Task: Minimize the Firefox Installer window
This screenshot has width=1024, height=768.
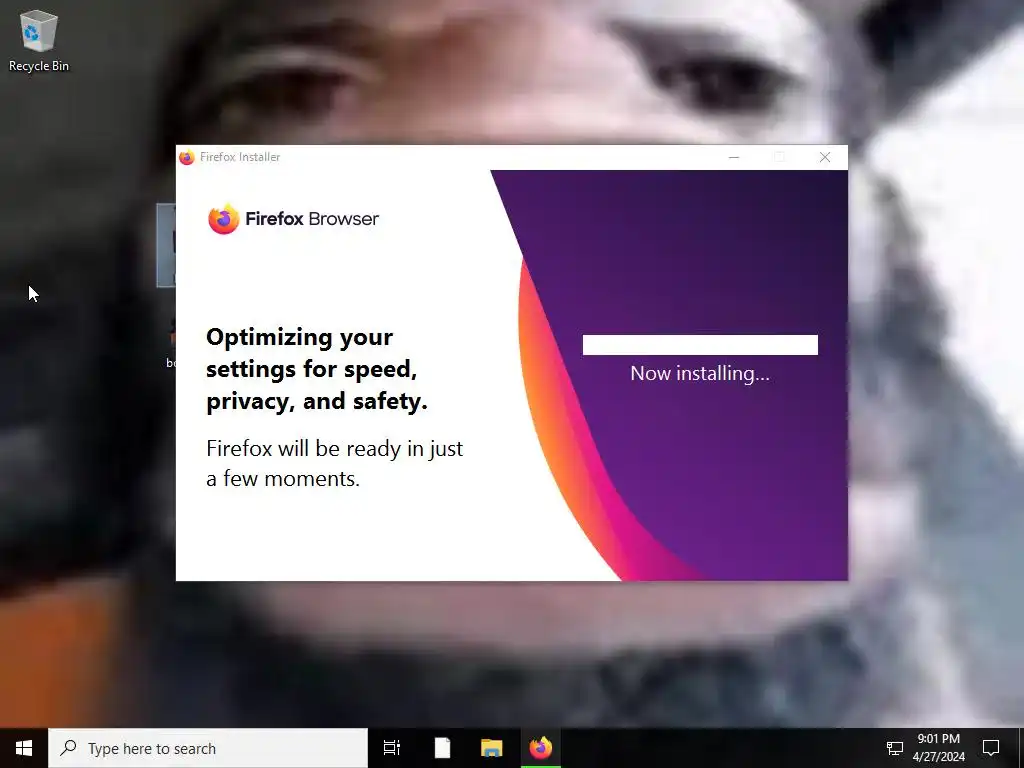Action: click(x=734, y=157)
